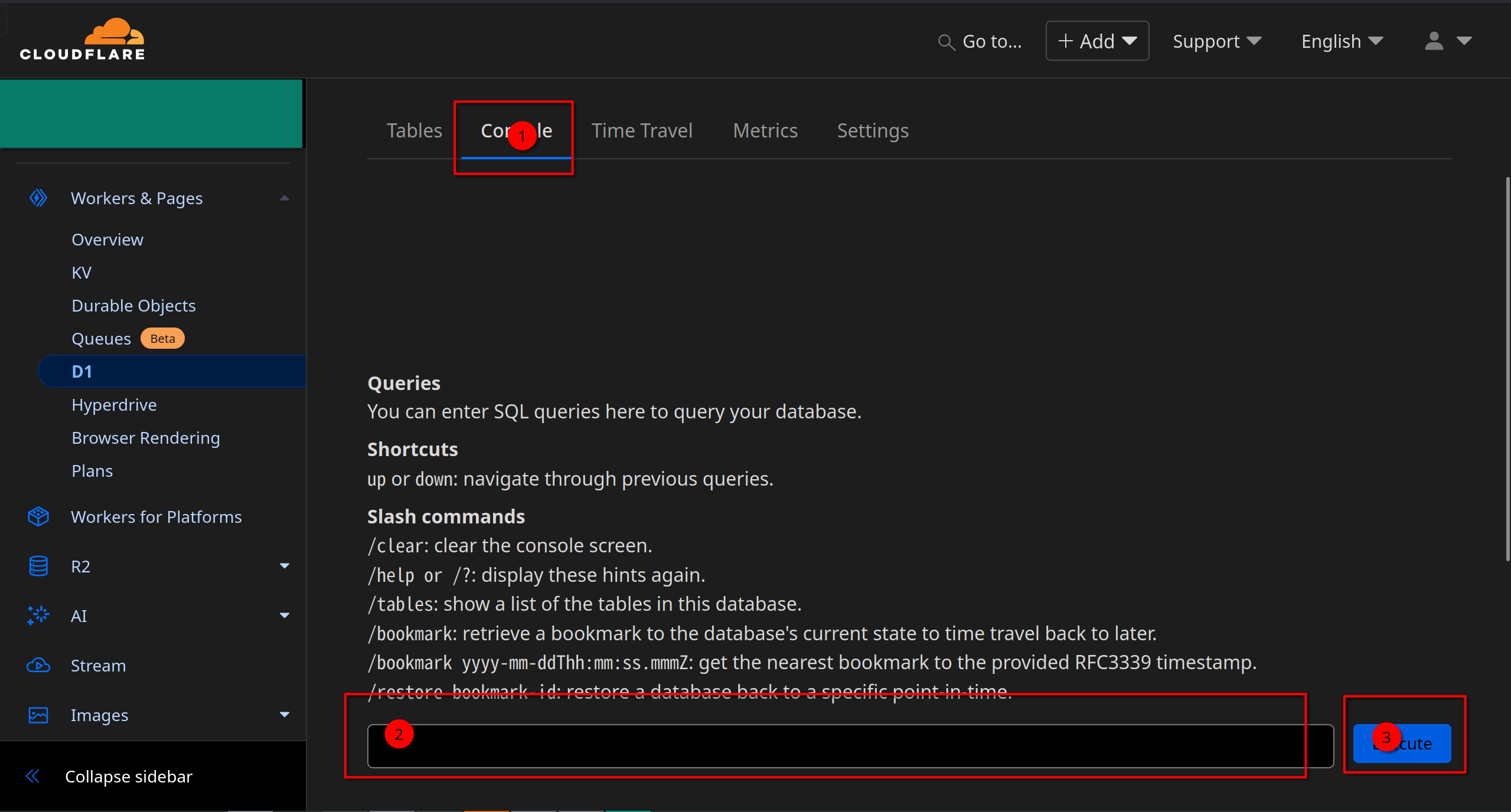Open Stream in sidebar
The image size is (1511, 812).
98,666
